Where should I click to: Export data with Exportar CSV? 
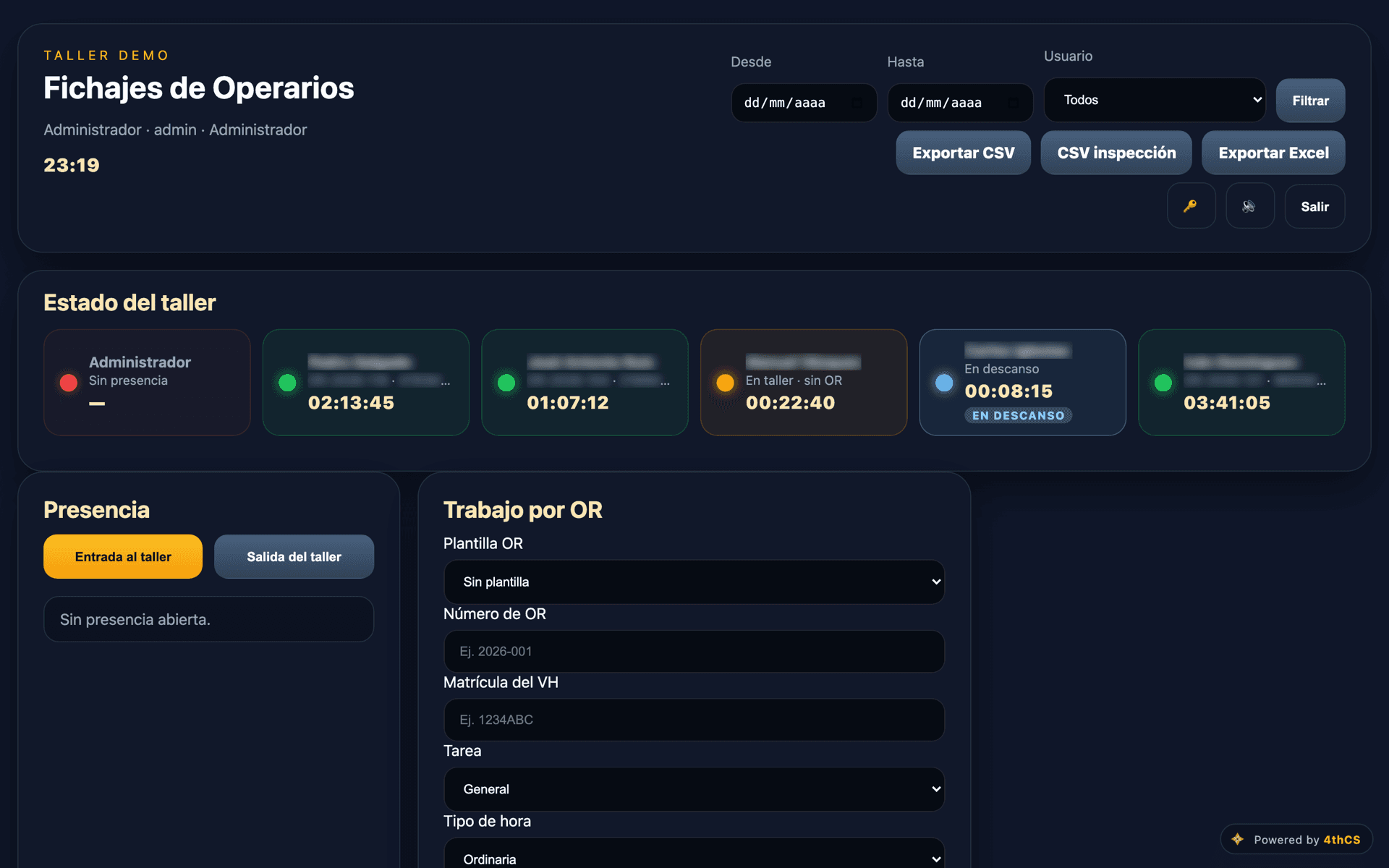point(963,153)
